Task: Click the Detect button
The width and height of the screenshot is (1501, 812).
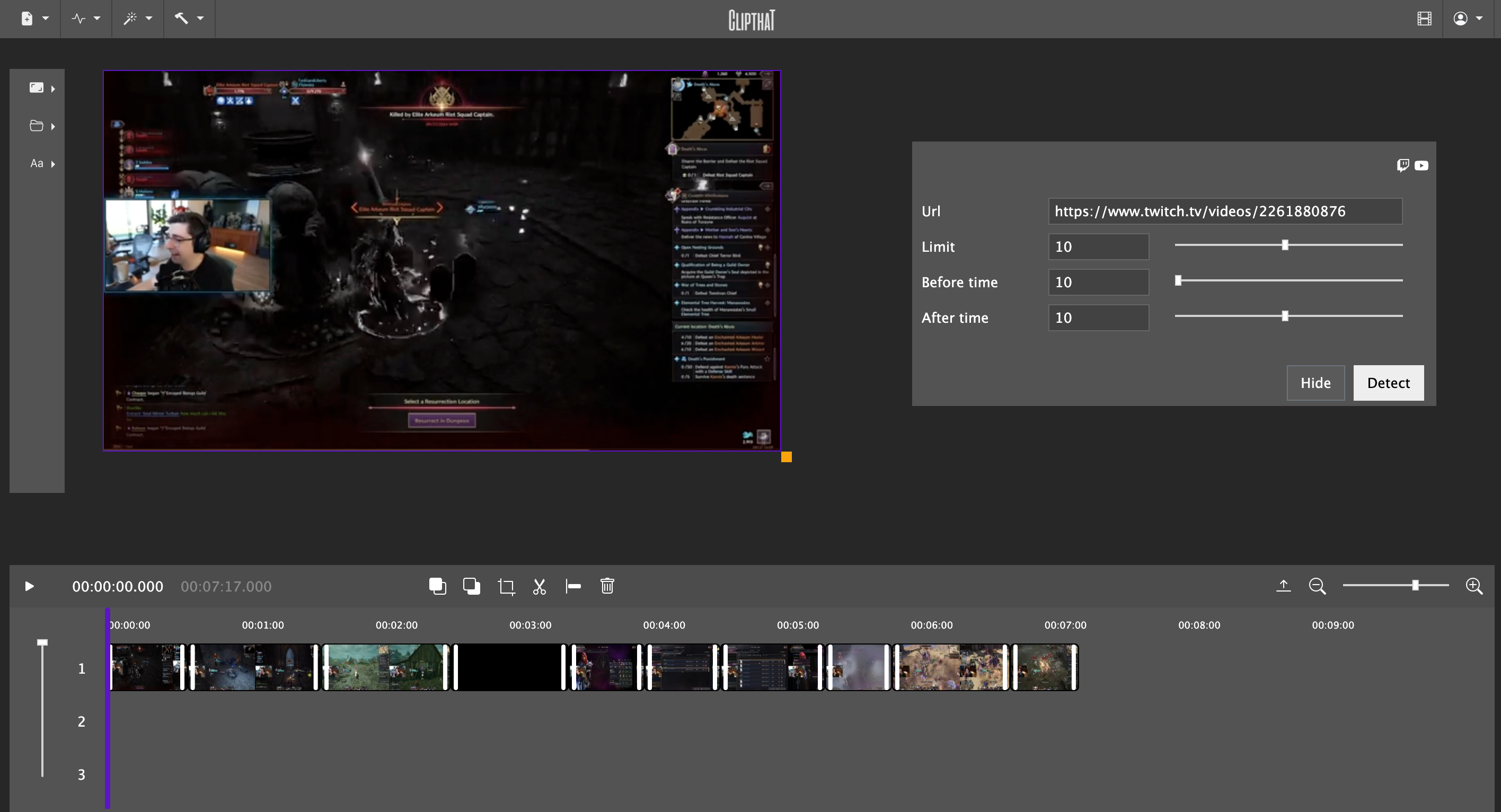Action: (1388, 383)
